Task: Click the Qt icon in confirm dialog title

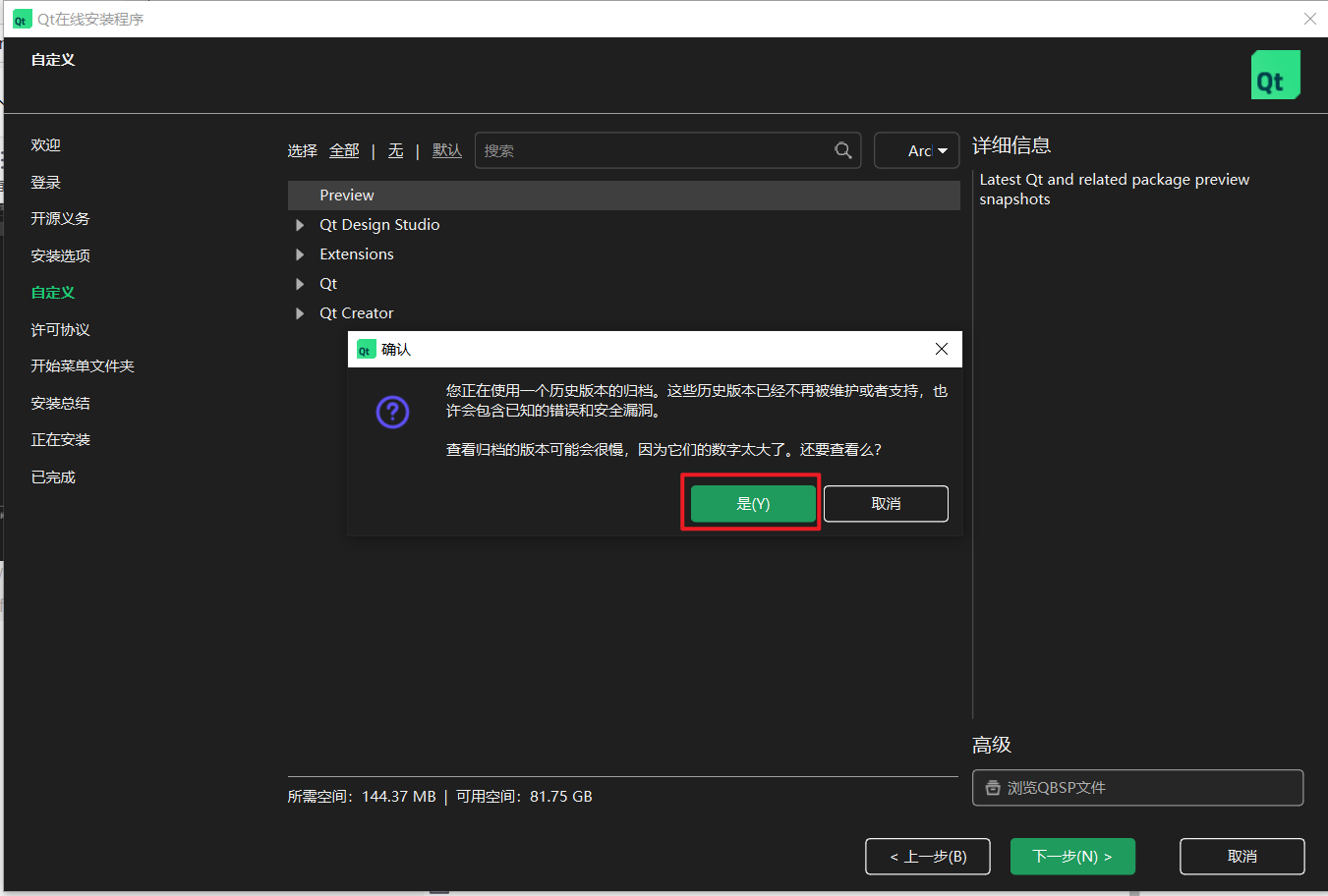Action: click(367, 350)
